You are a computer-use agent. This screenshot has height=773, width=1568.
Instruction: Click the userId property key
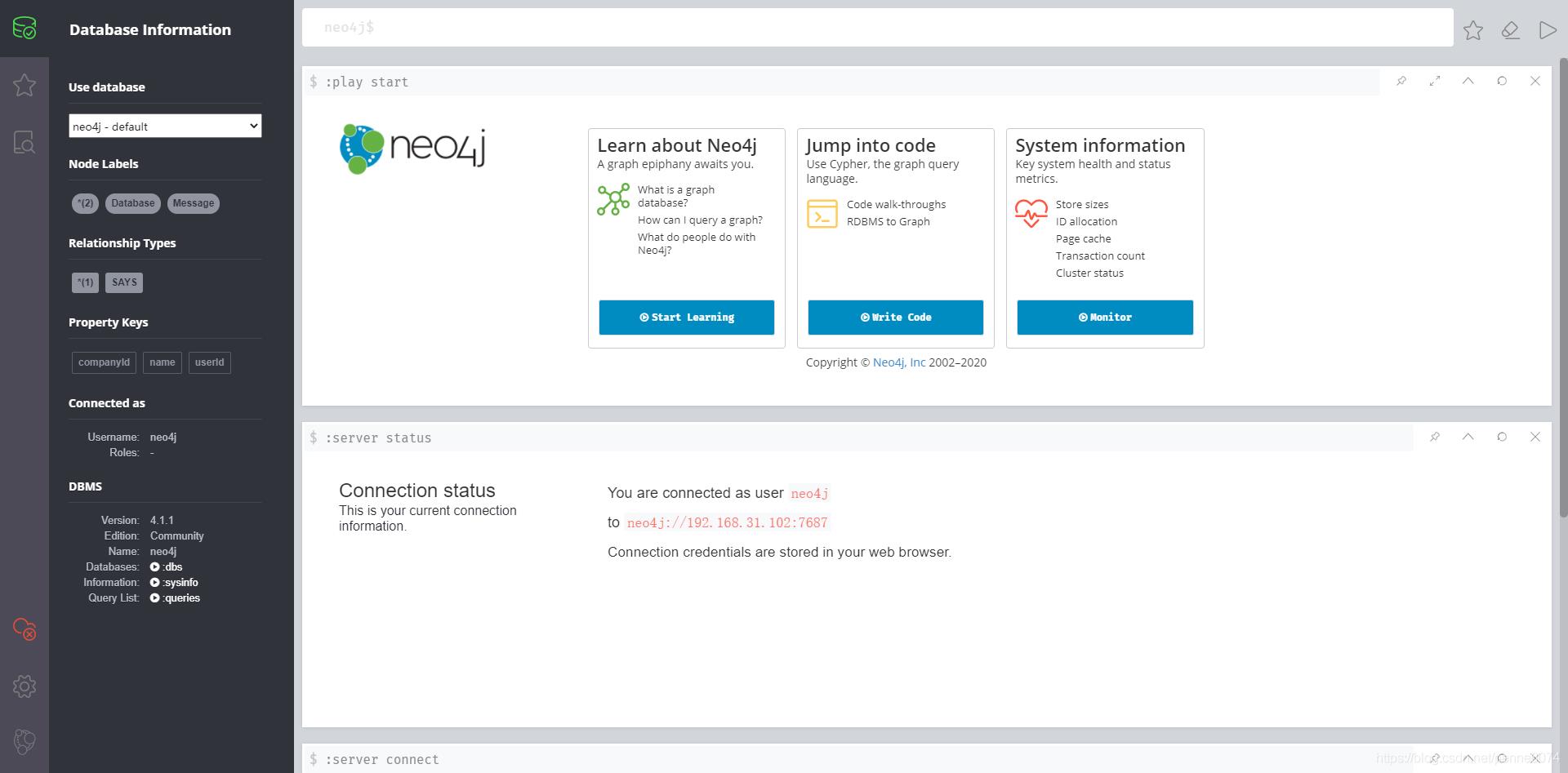pyautogui.click(x=210, y=362)
